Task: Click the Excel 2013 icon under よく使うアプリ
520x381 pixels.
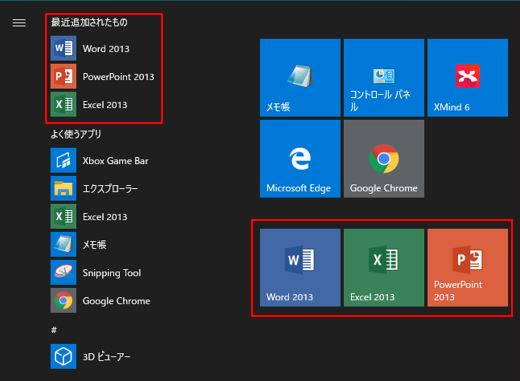Action: [x=63, y=216]
